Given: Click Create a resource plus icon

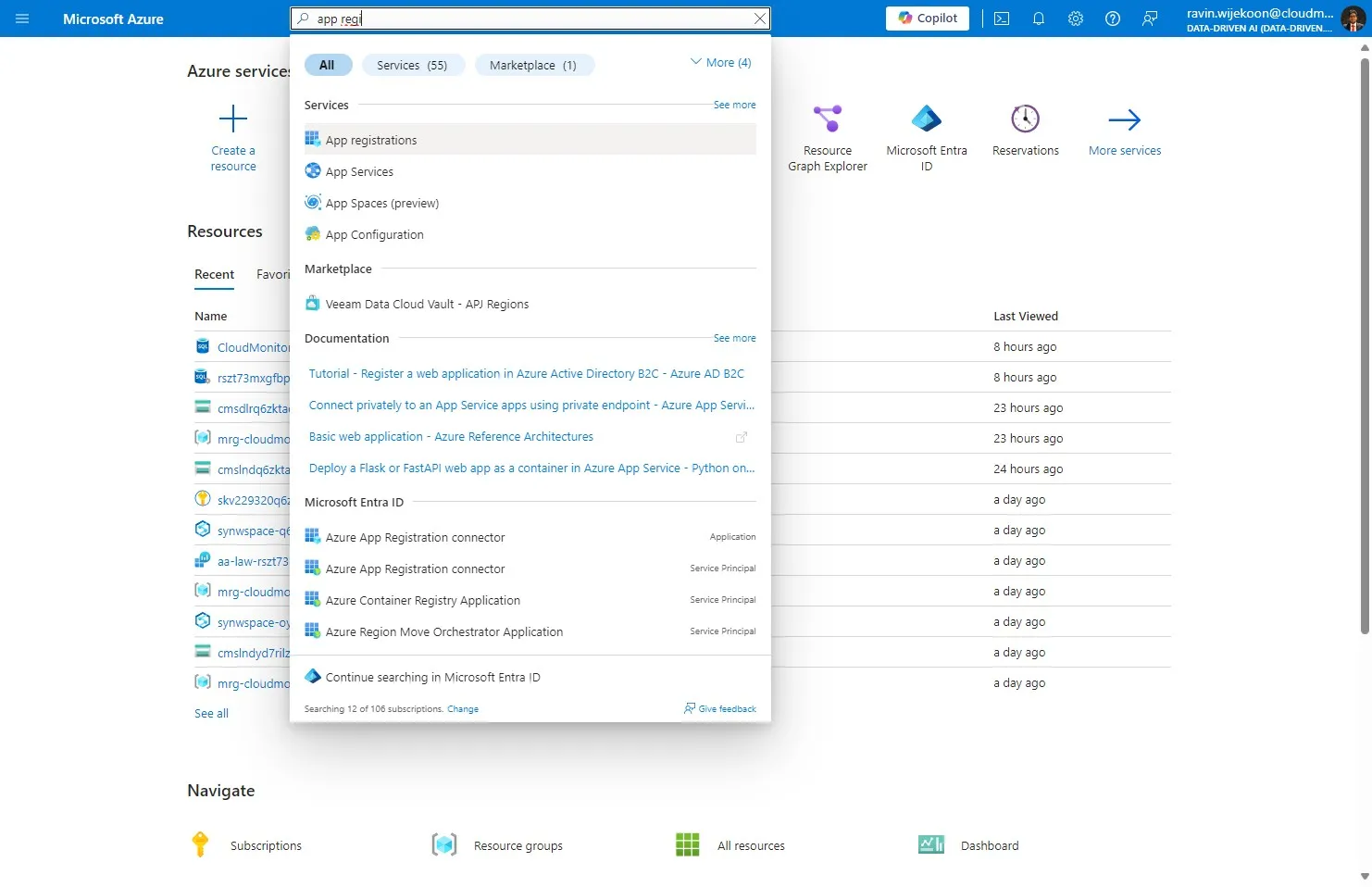Looking at the screenshot, I should (x=233, y=119).
